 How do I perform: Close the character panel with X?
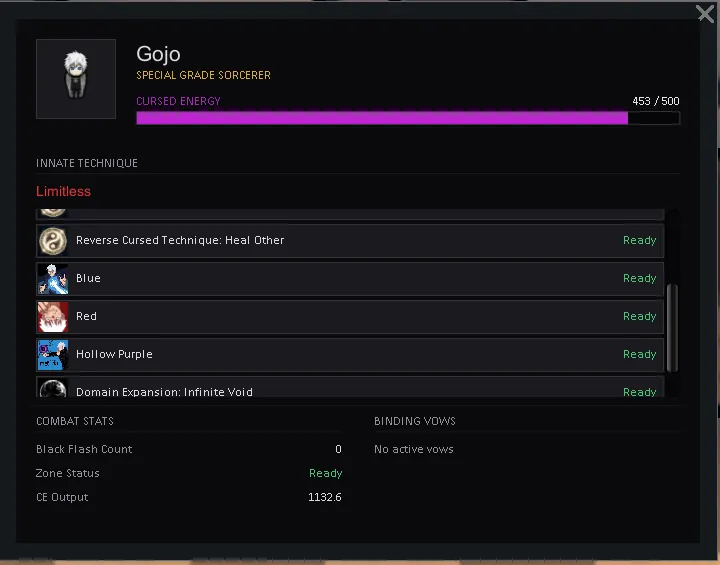click(x=705, y=13)
